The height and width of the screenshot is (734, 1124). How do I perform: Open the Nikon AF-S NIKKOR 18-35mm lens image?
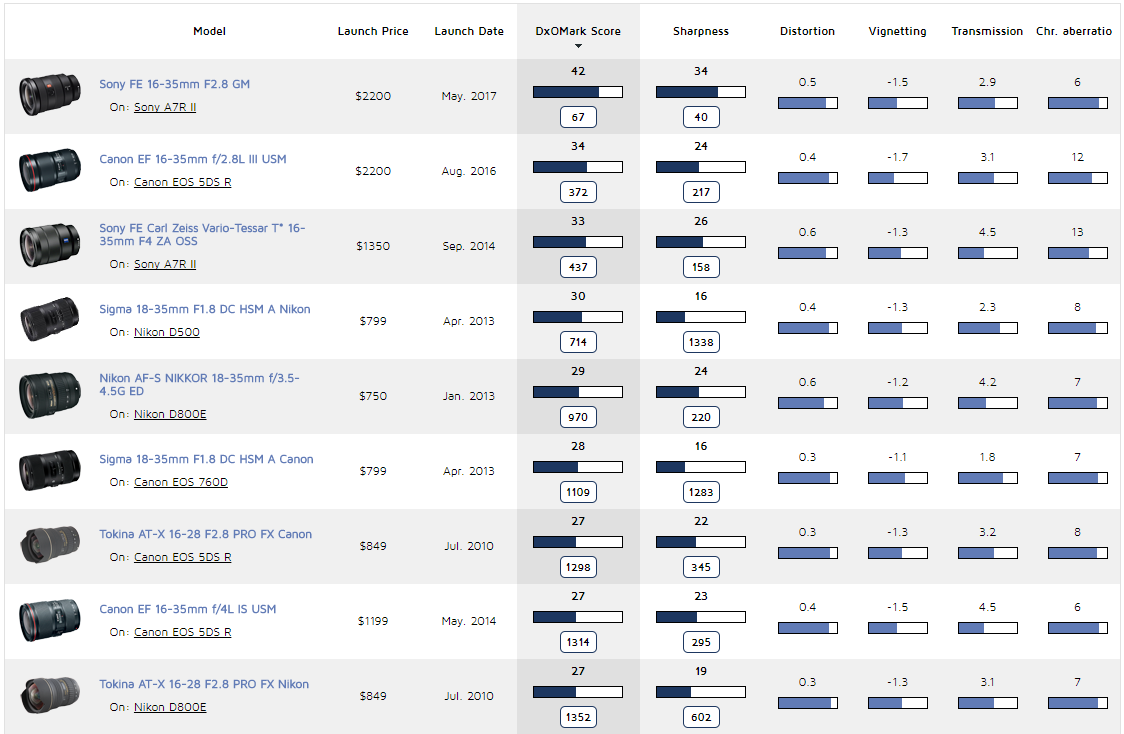[49, 395]
